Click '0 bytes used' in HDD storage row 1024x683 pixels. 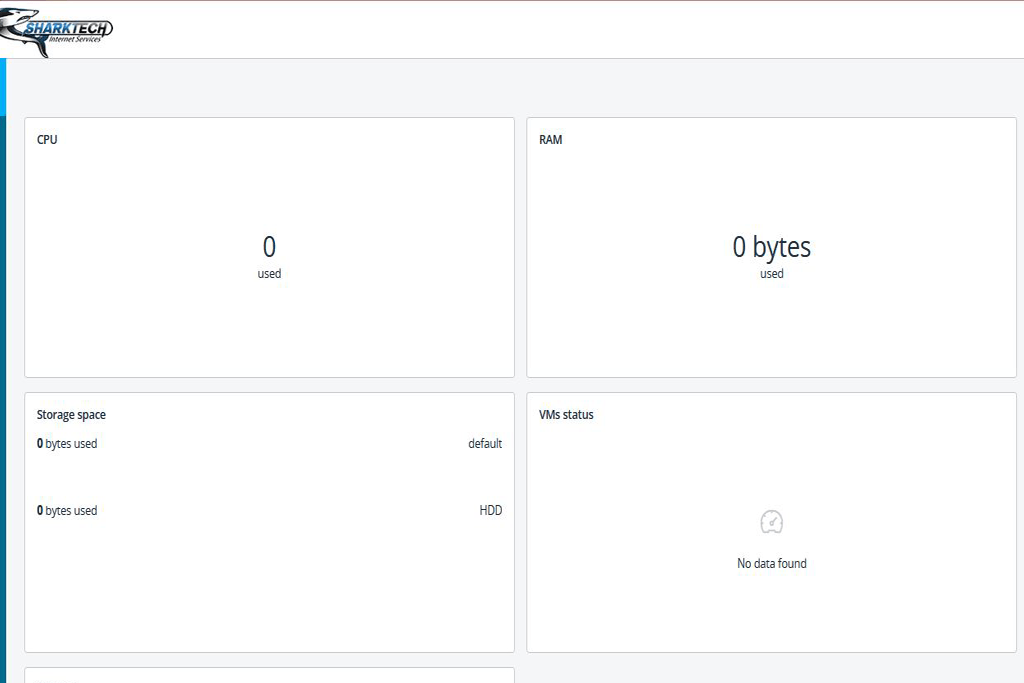(67, 511)
